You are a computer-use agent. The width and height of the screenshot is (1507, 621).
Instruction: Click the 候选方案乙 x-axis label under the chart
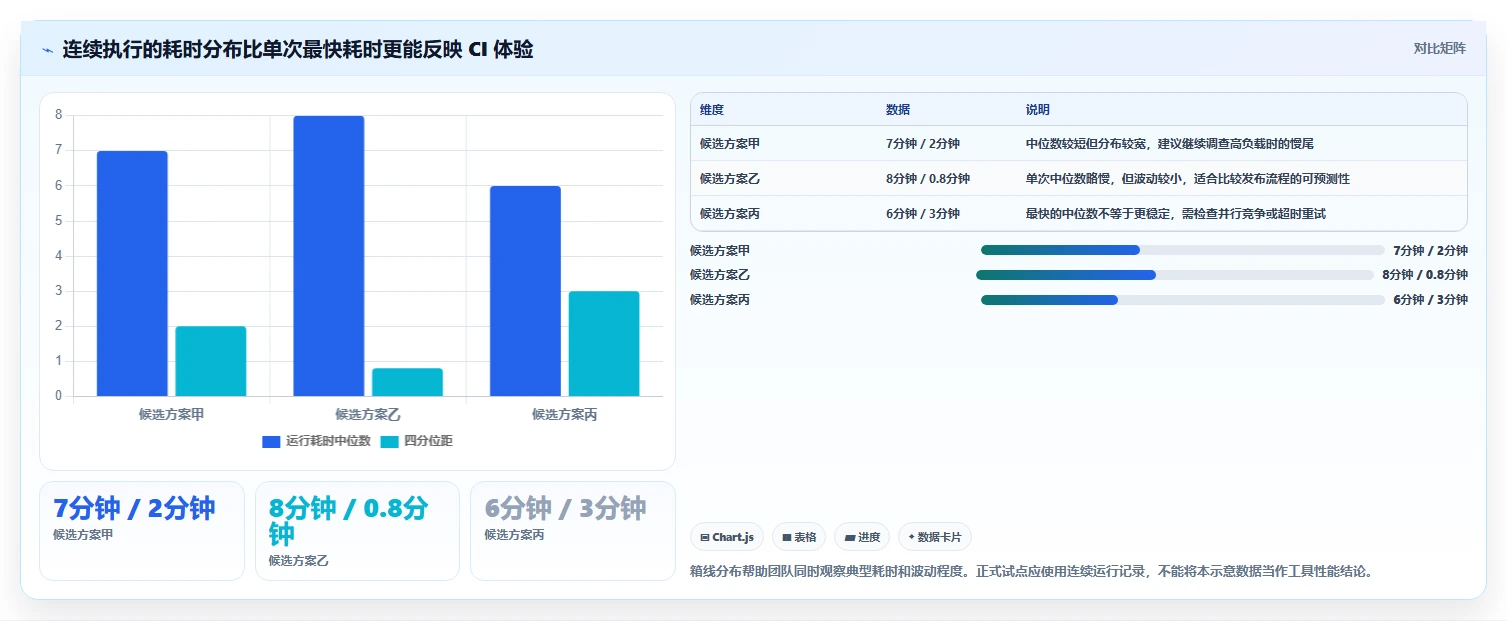368,414
